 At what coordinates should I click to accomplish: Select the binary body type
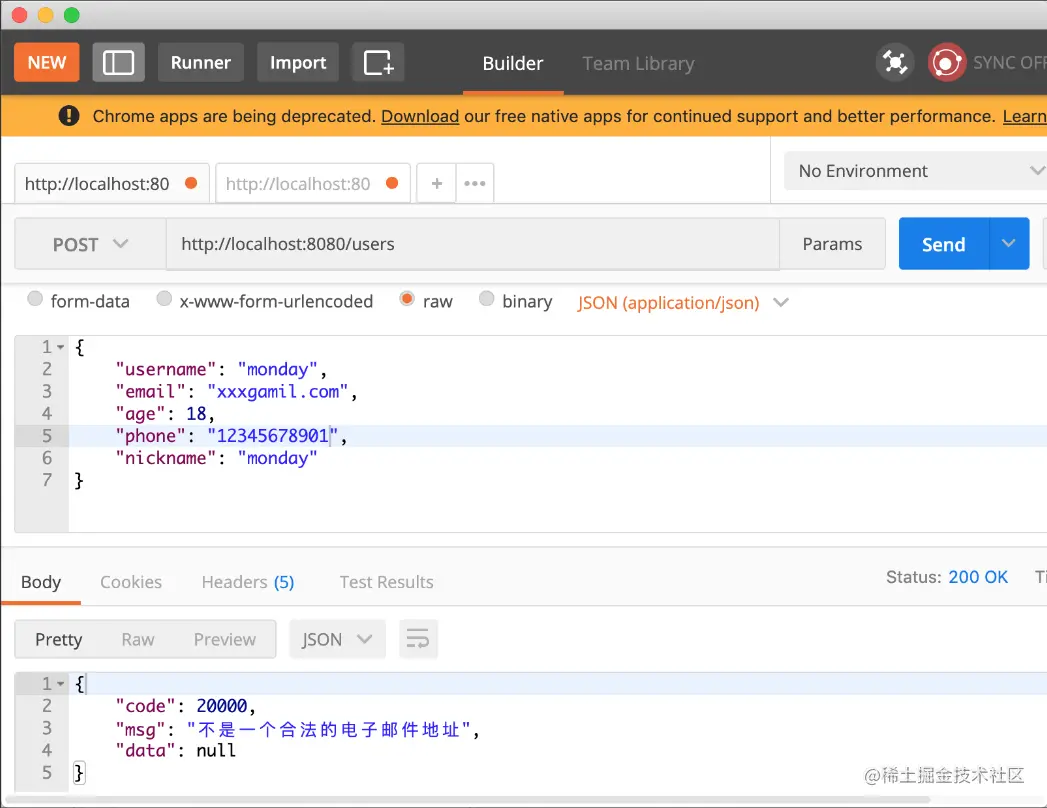coord(487,298)
